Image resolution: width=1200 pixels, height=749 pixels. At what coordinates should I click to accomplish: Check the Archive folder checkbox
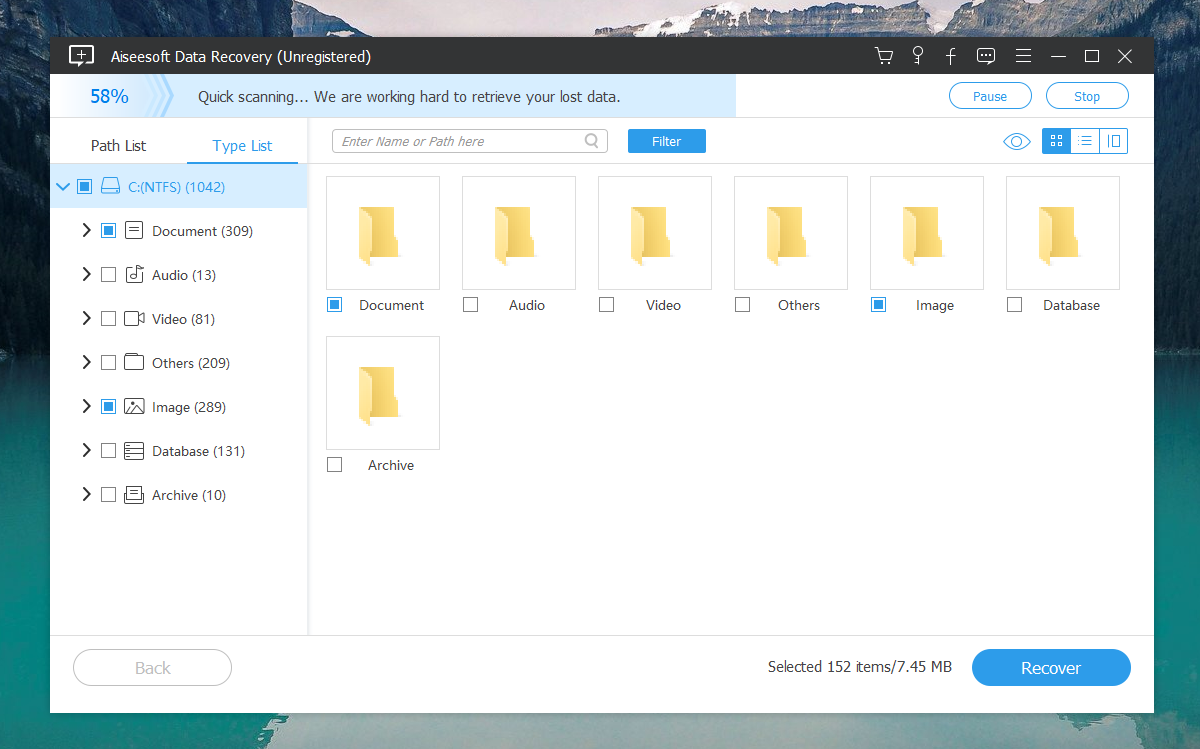[334, 464]
